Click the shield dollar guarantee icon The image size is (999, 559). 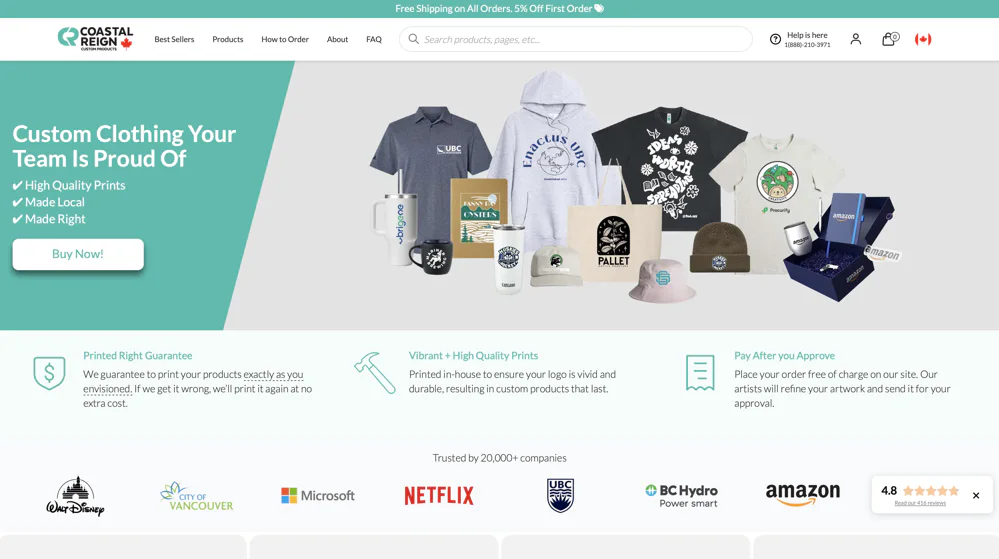[x=49, y=373]
